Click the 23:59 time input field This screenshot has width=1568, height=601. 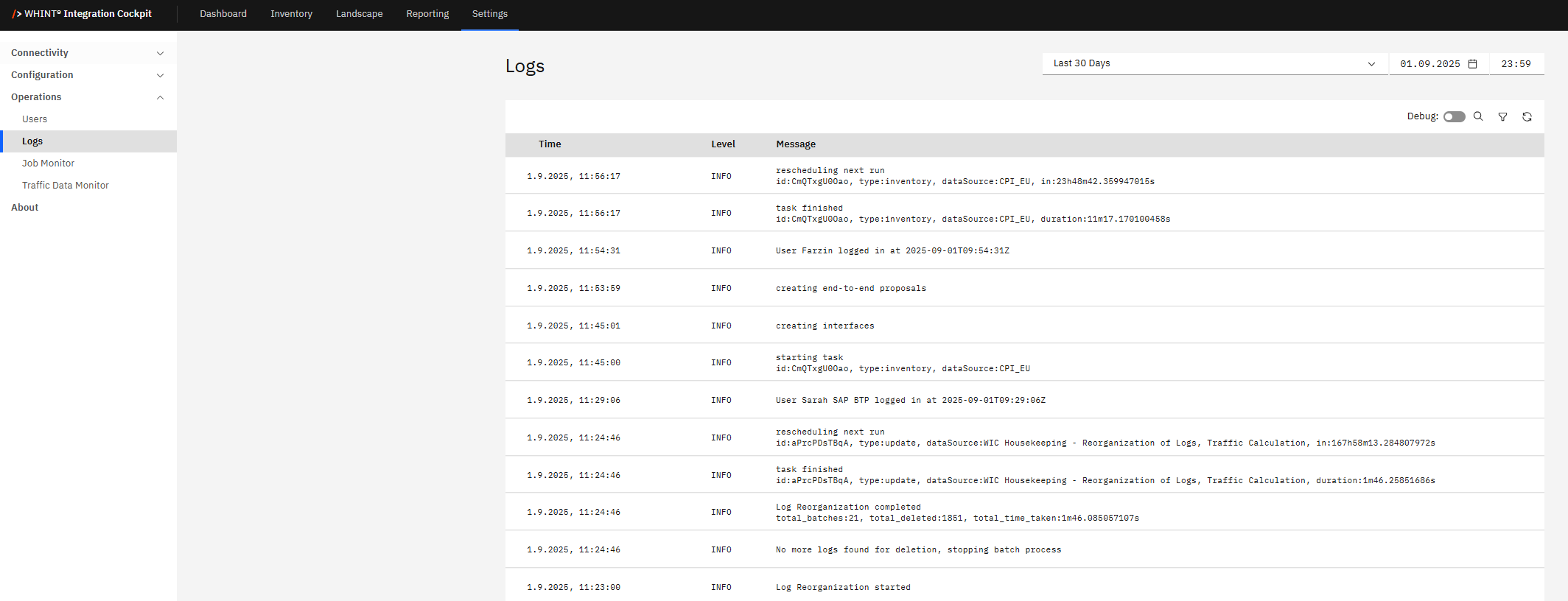1516,64
